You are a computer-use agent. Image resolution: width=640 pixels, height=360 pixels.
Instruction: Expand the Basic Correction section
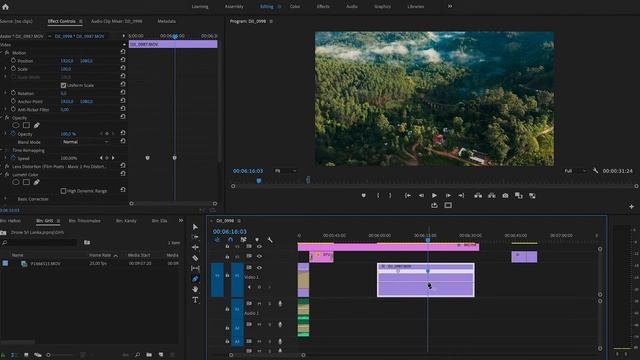click(x=5, y=199)
